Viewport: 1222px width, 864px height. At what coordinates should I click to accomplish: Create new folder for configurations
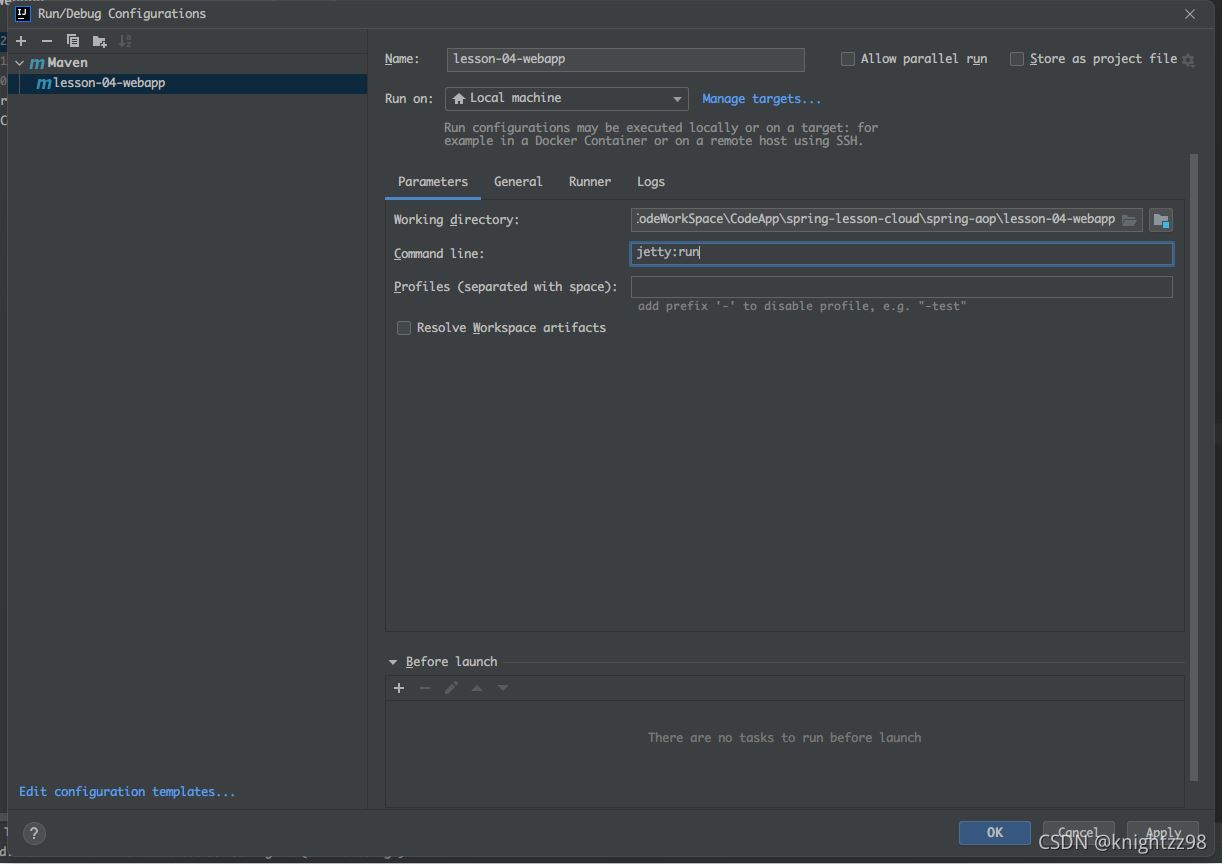click(x=99, y=41)
